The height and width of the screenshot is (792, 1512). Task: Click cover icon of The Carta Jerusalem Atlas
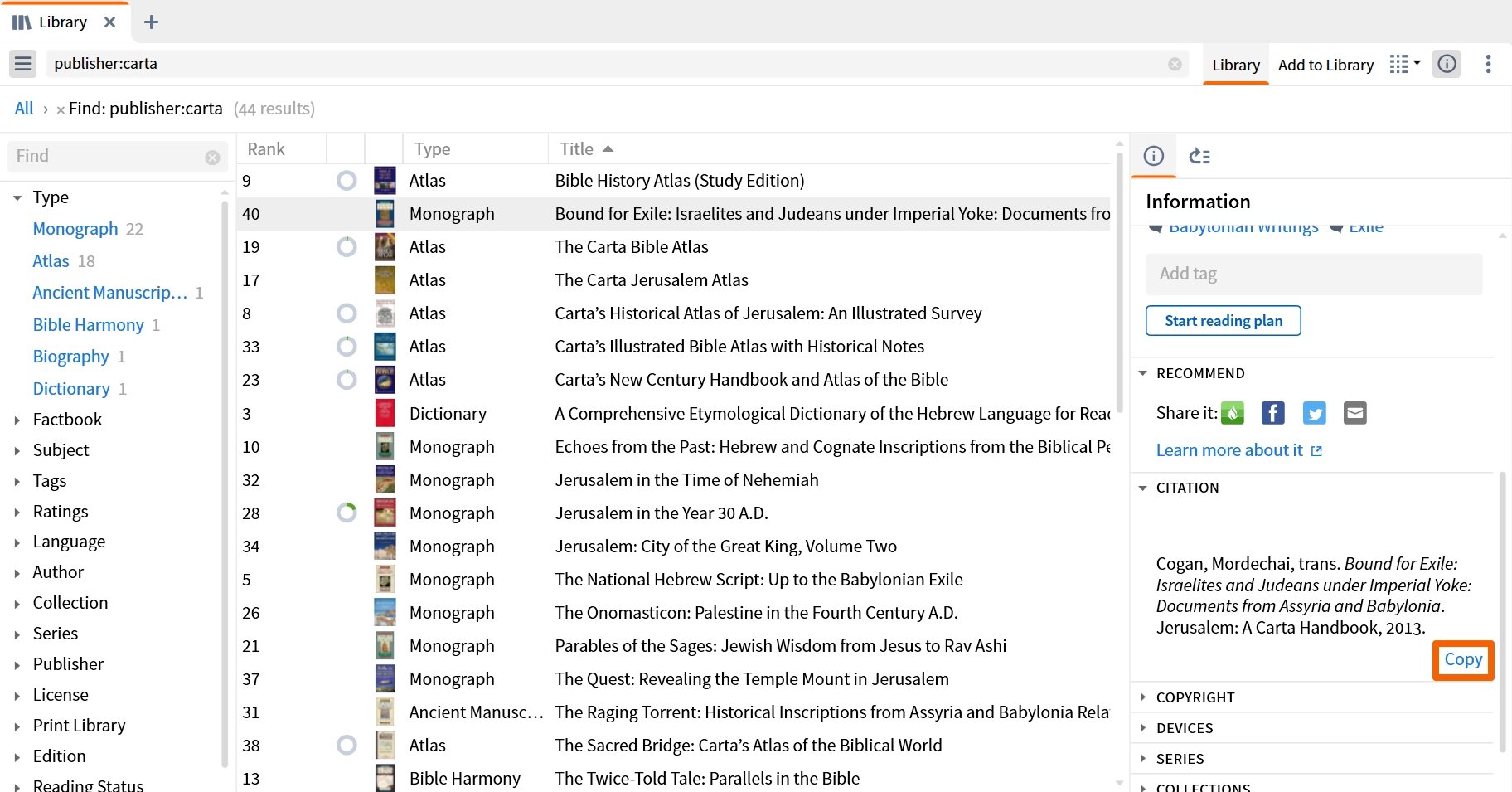pos(385,279)
